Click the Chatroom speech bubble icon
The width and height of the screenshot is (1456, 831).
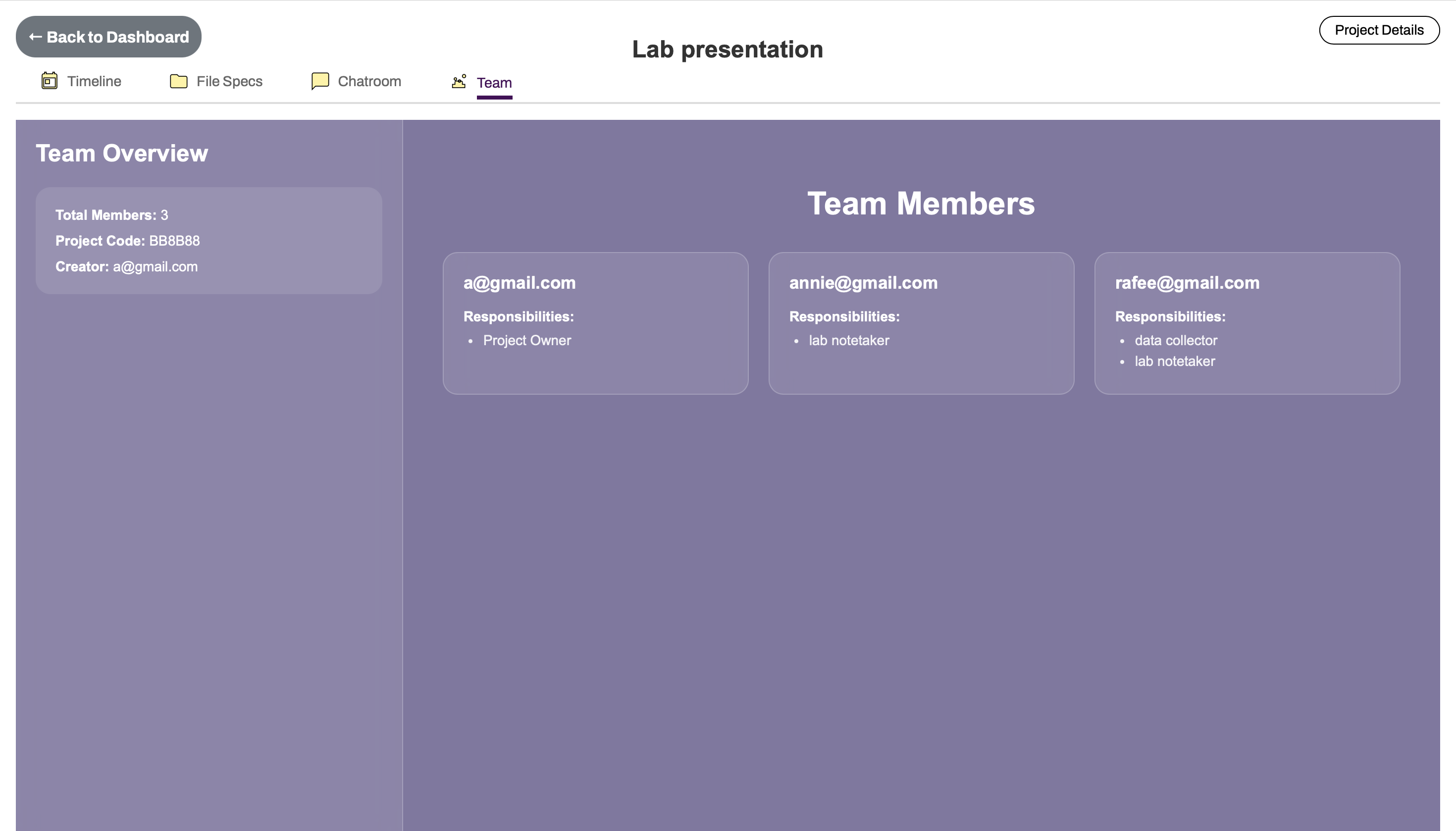[319, 81]
